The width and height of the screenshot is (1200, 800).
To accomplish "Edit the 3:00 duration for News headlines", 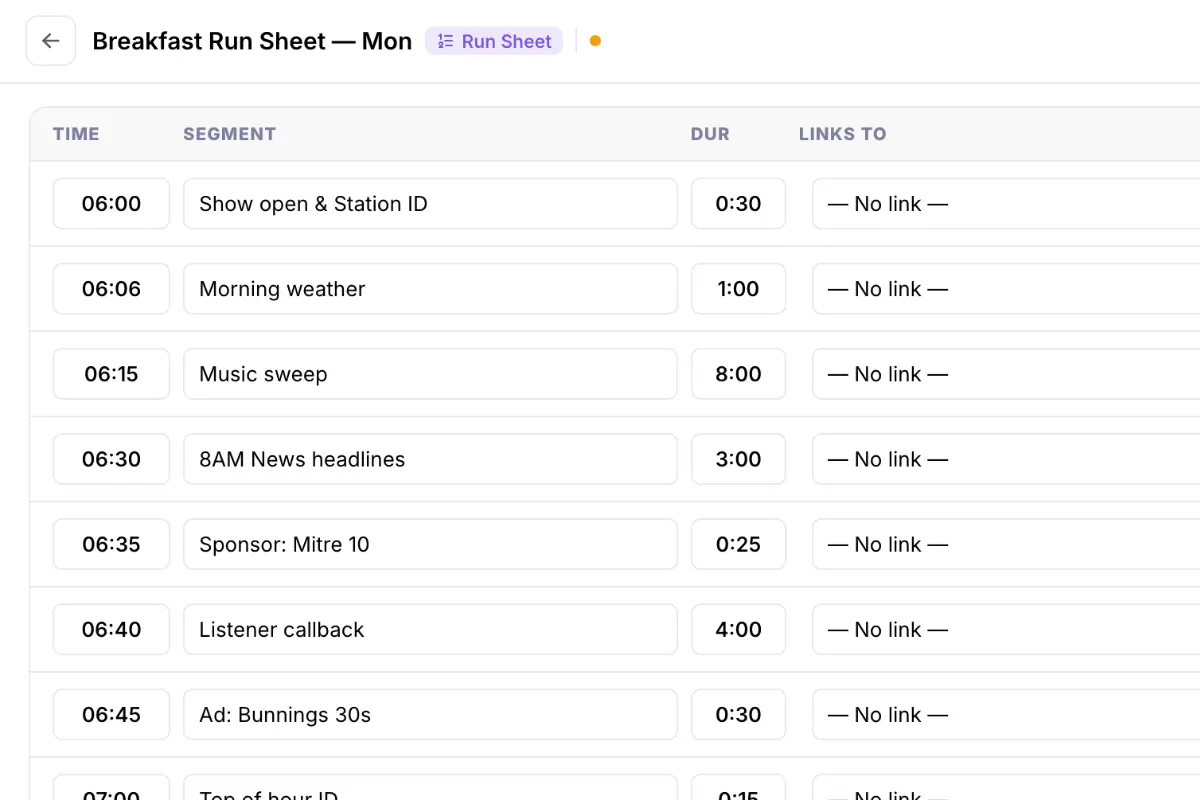I will click(x=738, y=459).
